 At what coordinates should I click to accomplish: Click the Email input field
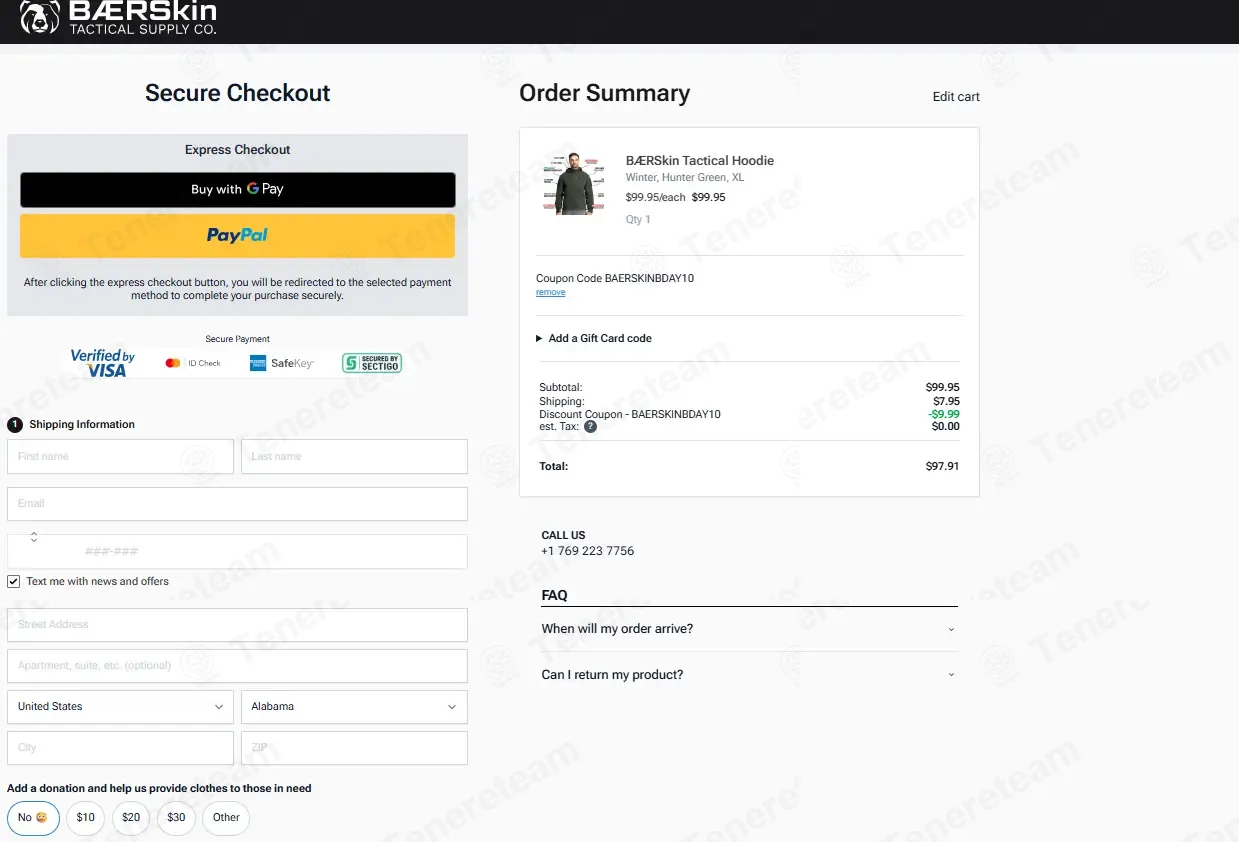point(237,504)
